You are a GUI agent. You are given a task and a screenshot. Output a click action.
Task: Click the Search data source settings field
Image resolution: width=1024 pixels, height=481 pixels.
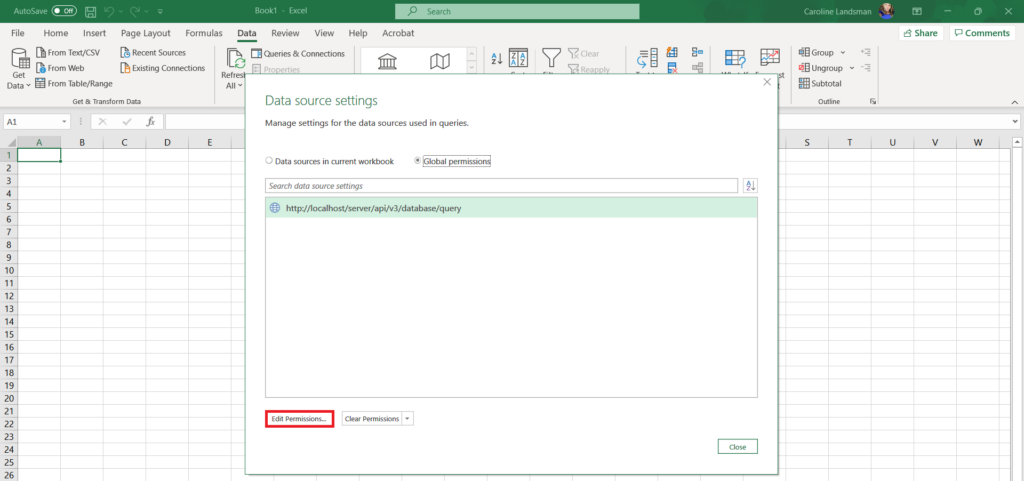click(x=502, y=186)
